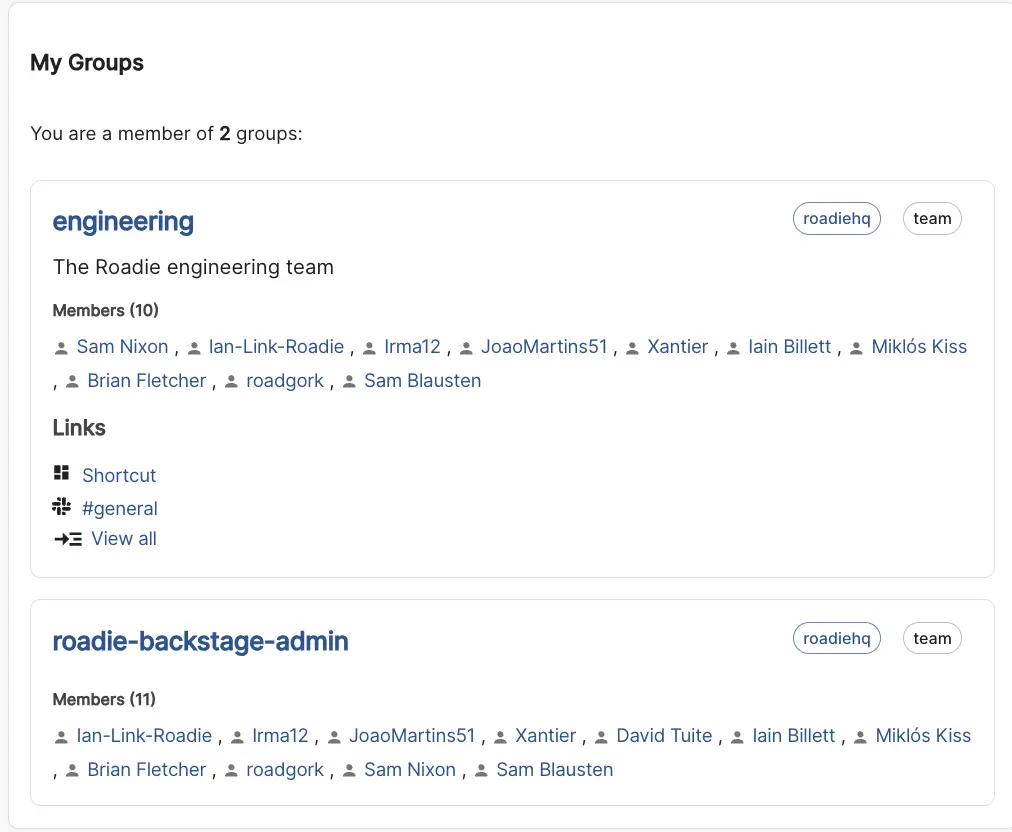Click person icon next to roadgork in engineering
The image size is (1012, 832).
pyautogui.click(x=231, y=382)
